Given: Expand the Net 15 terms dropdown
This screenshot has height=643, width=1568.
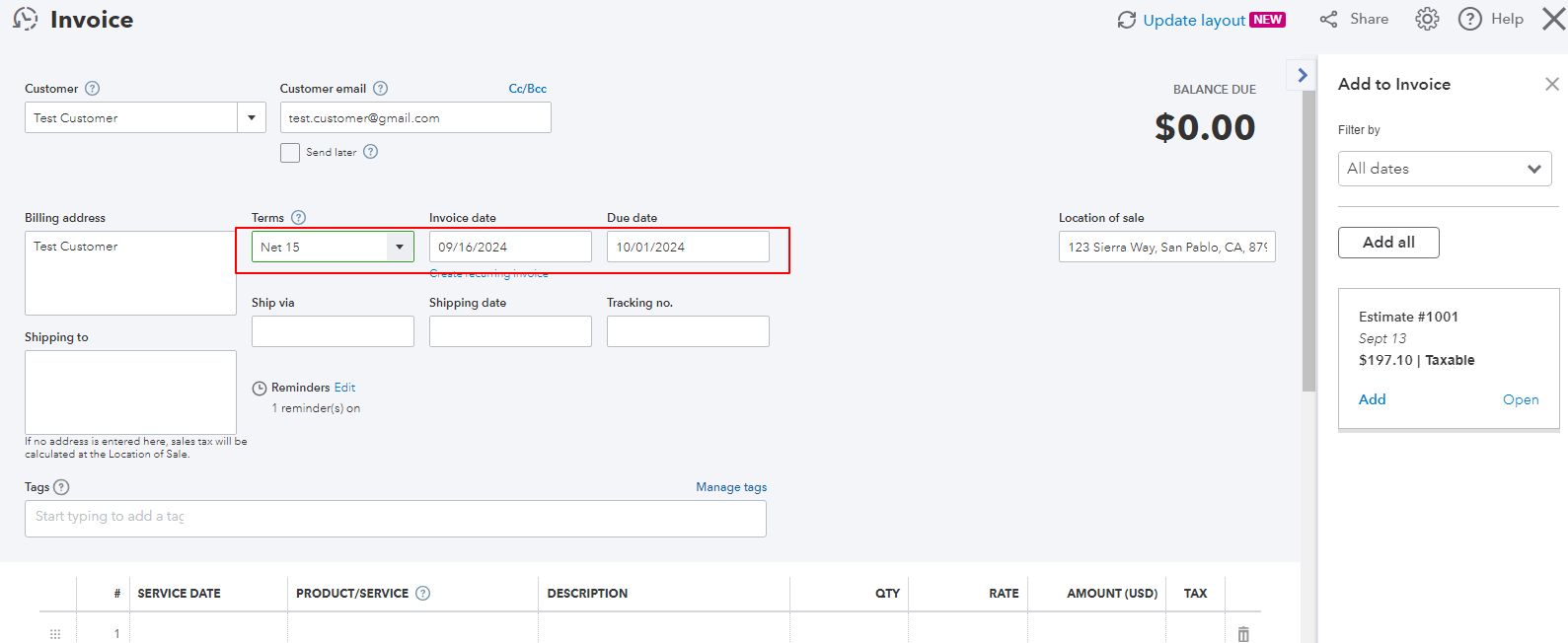Looking at the screenshot, I should tap(400, 247).
